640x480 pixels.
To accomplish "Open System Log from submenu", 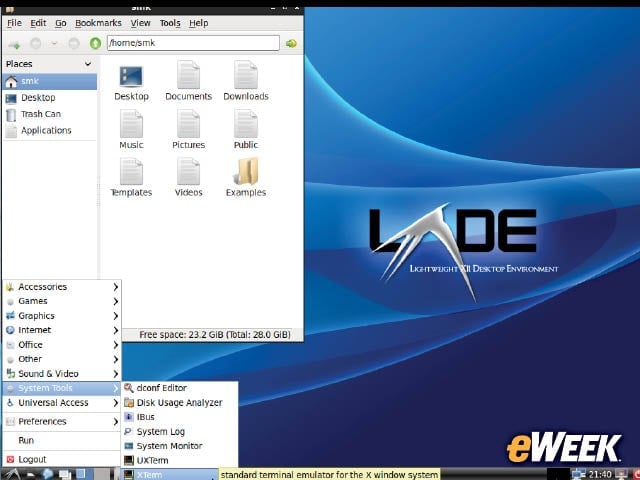I will (180, 432).
